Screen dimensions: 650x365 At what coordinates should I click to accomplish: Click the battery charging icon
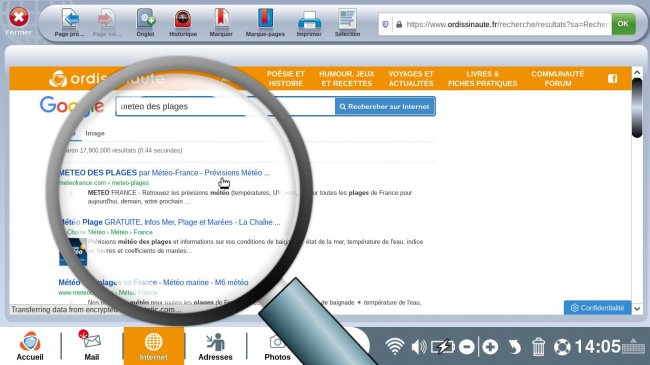click(443, 347)
